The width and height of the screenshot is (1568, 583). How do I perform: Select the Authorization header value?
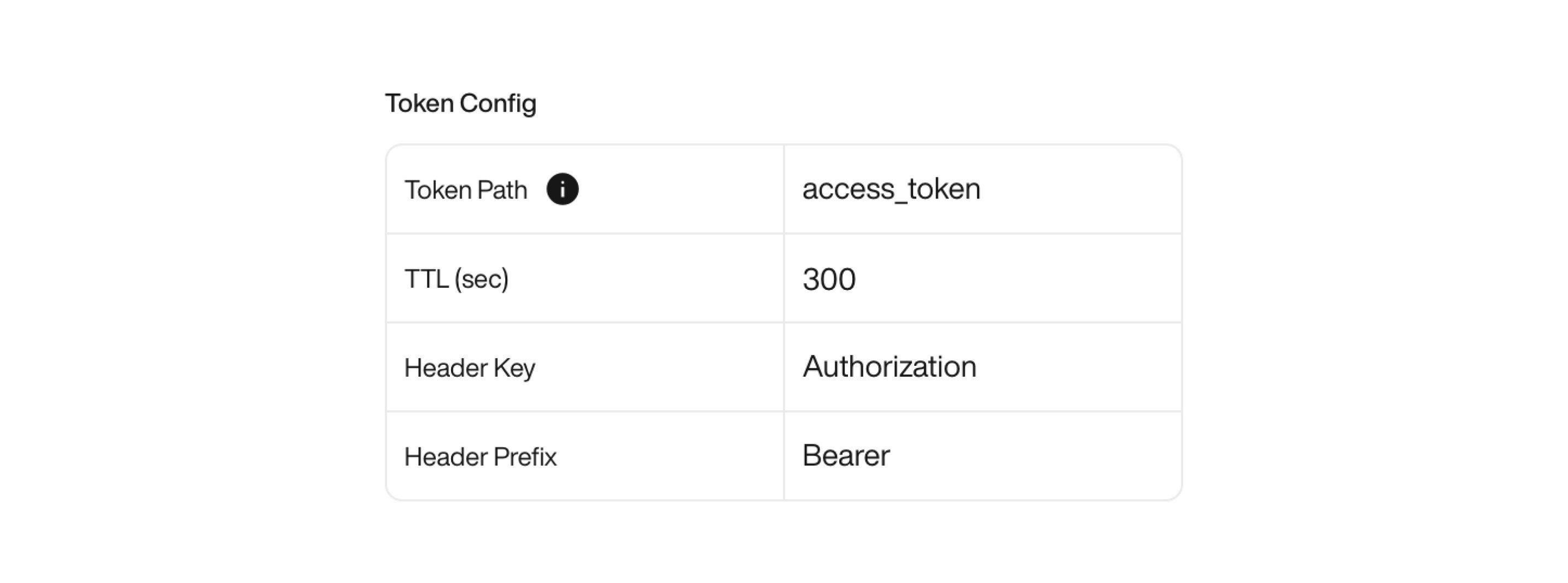click(890, 366)
